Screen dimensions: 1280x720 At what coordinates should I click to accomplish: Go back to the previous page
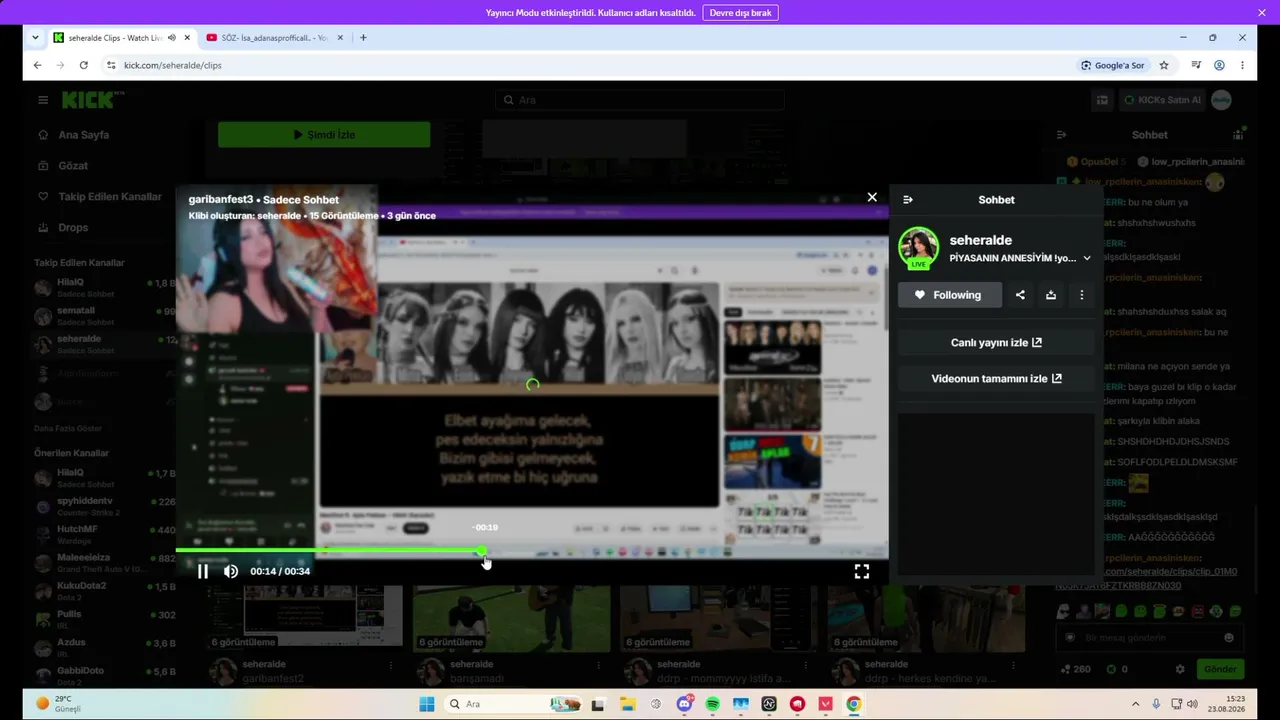point(38,65)
